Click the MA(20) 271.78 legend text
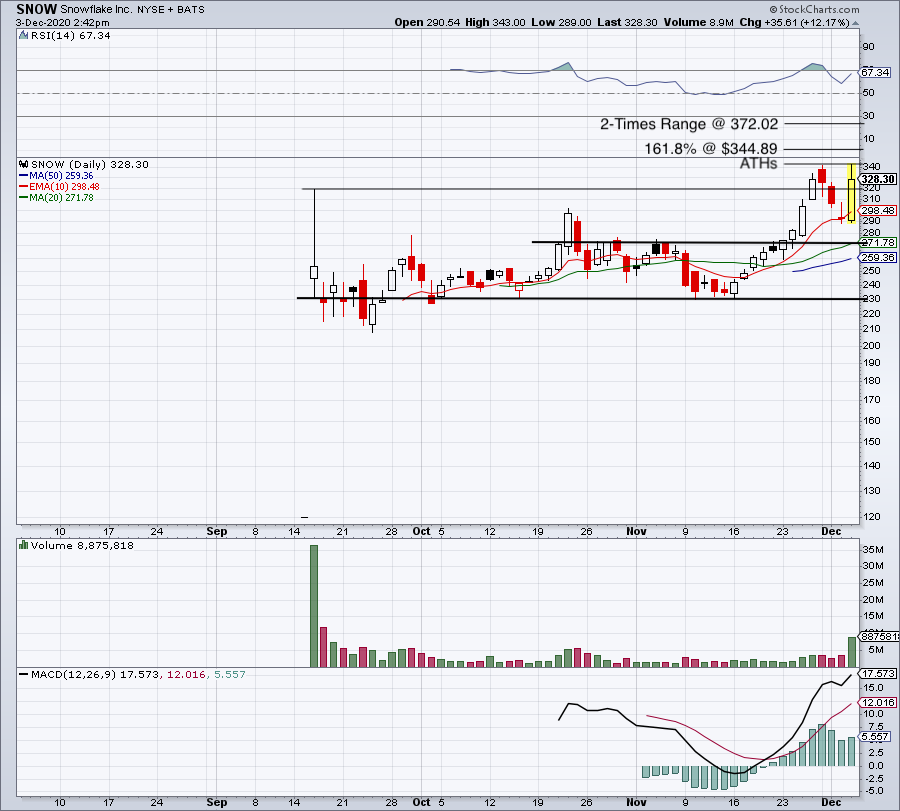Screen dimensions: 900x811 [x=61, y=197]
